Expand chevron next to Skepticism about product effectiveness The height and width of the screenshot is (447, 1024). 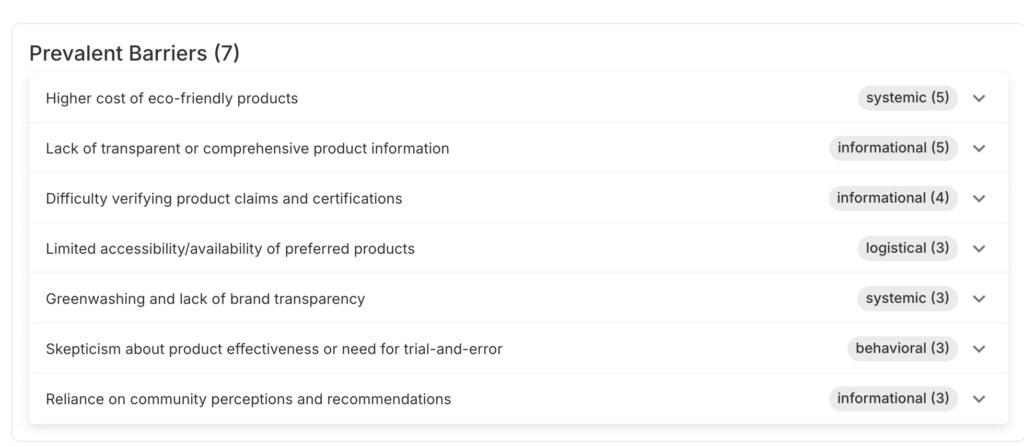979,349
